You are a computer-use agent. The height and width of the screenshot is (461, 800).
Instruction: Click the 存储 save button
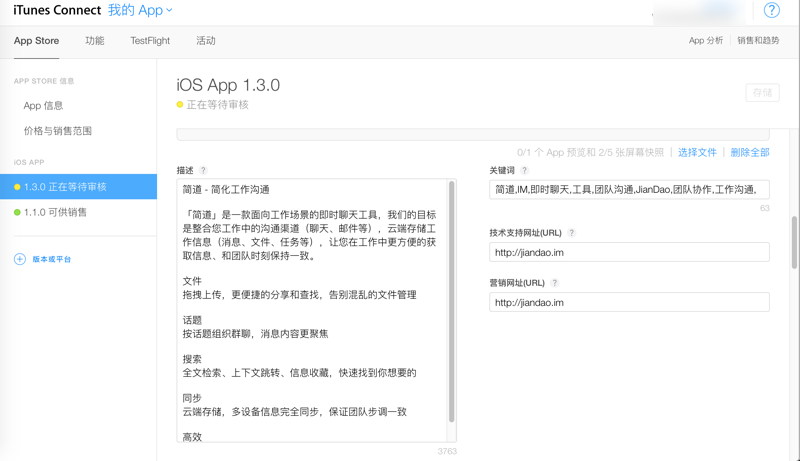pos(762,93)
